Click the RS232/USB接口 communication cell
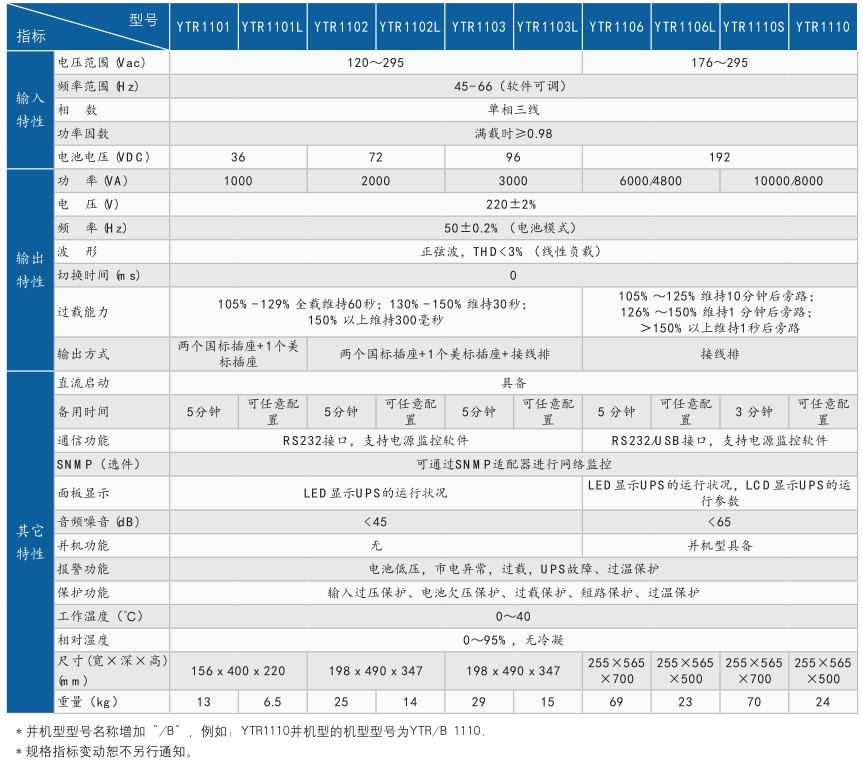The image size is (863, 761). tap(720, 440)
